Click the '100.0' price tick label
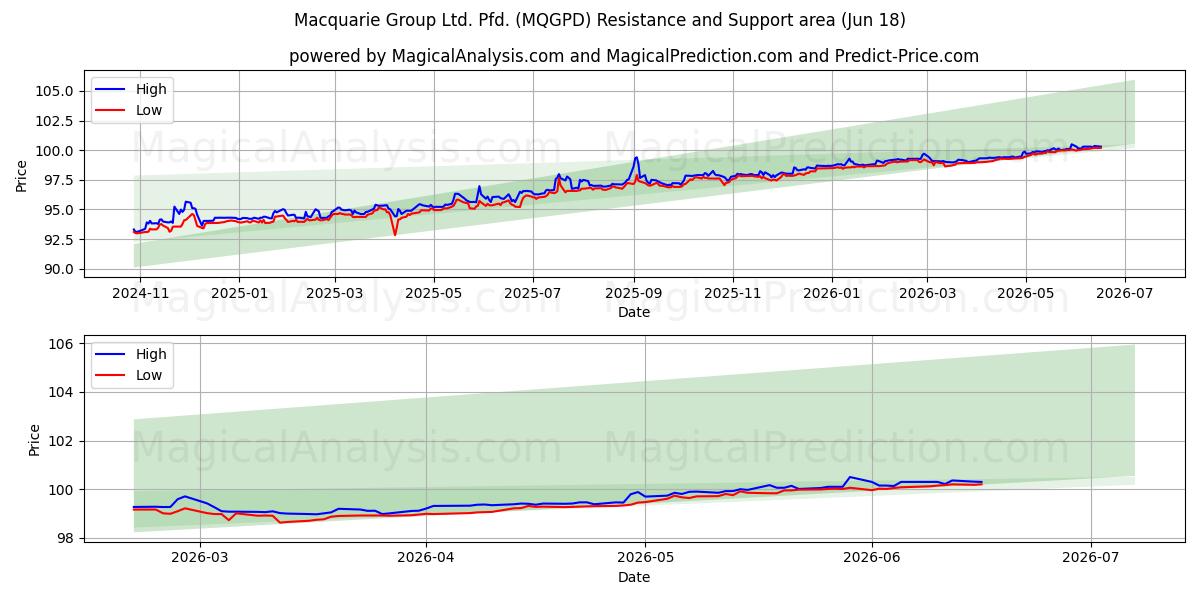 click(x=57, y=151)
